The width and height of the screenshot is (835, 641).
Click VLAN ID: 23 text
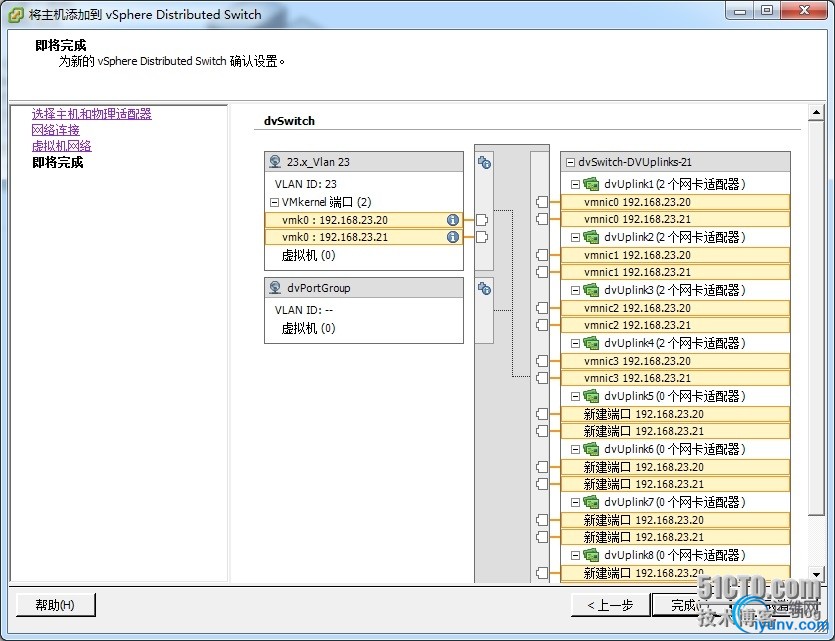click(x=306, y=184)
